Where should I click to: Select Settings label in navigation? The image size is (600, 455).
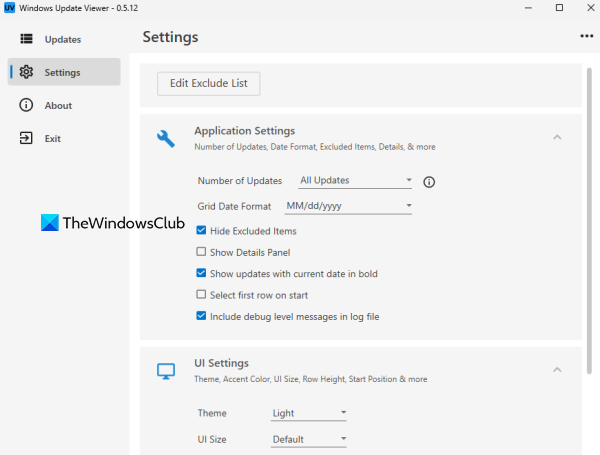pos(62,72)
